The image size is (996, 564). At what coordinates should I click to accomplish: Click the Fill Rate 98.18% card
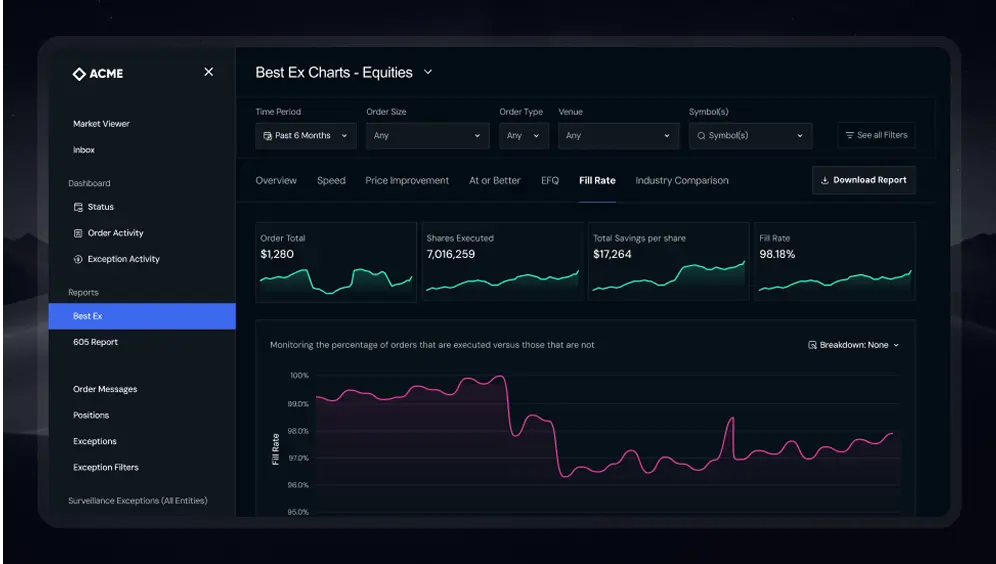click(x=835, y=262)
